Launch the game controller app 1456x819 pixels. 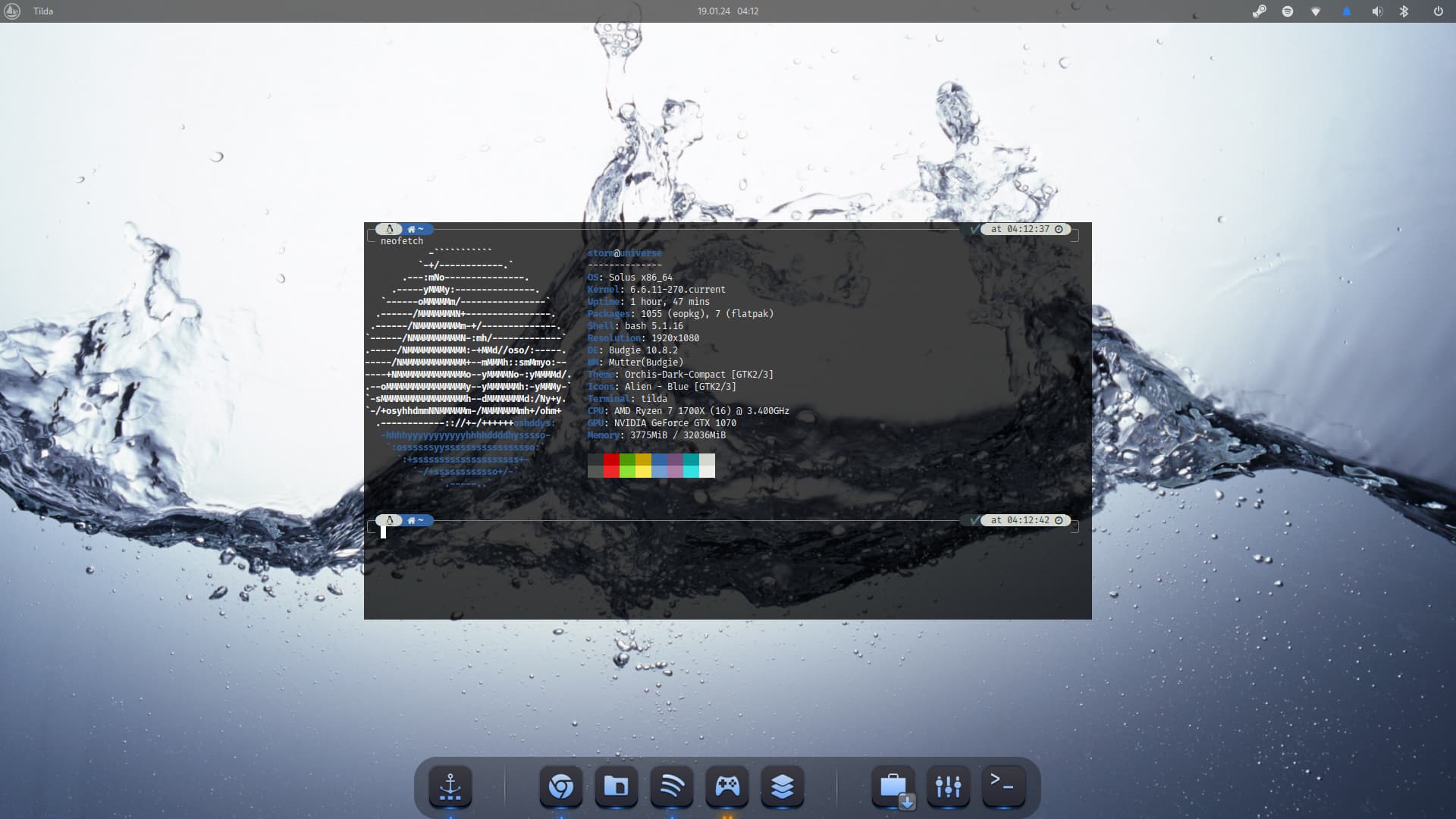(727, 786)
